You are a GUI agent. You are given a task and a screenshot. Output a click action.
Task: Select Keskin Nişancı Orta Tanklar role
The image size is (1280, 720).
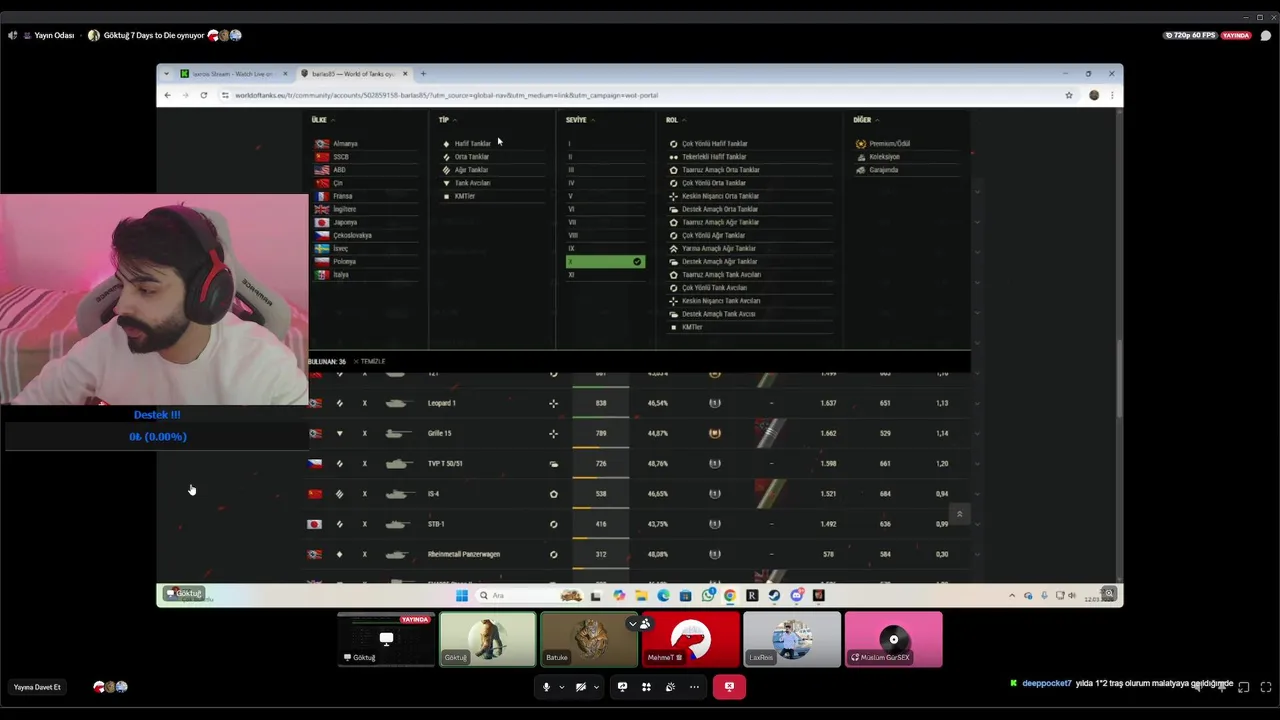pos(750,196)
